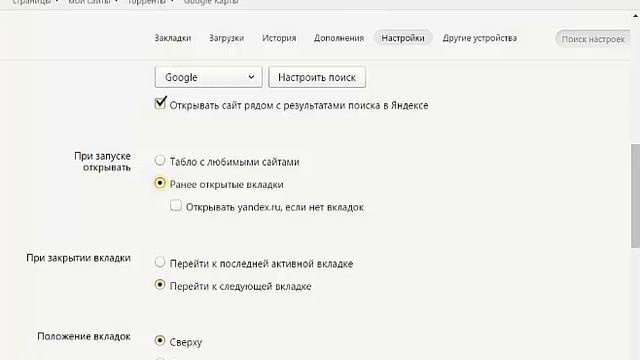The height and width of the screenshot is (360, 640).
Task: Click the Настроить поиск button
Action: [317, 77]
